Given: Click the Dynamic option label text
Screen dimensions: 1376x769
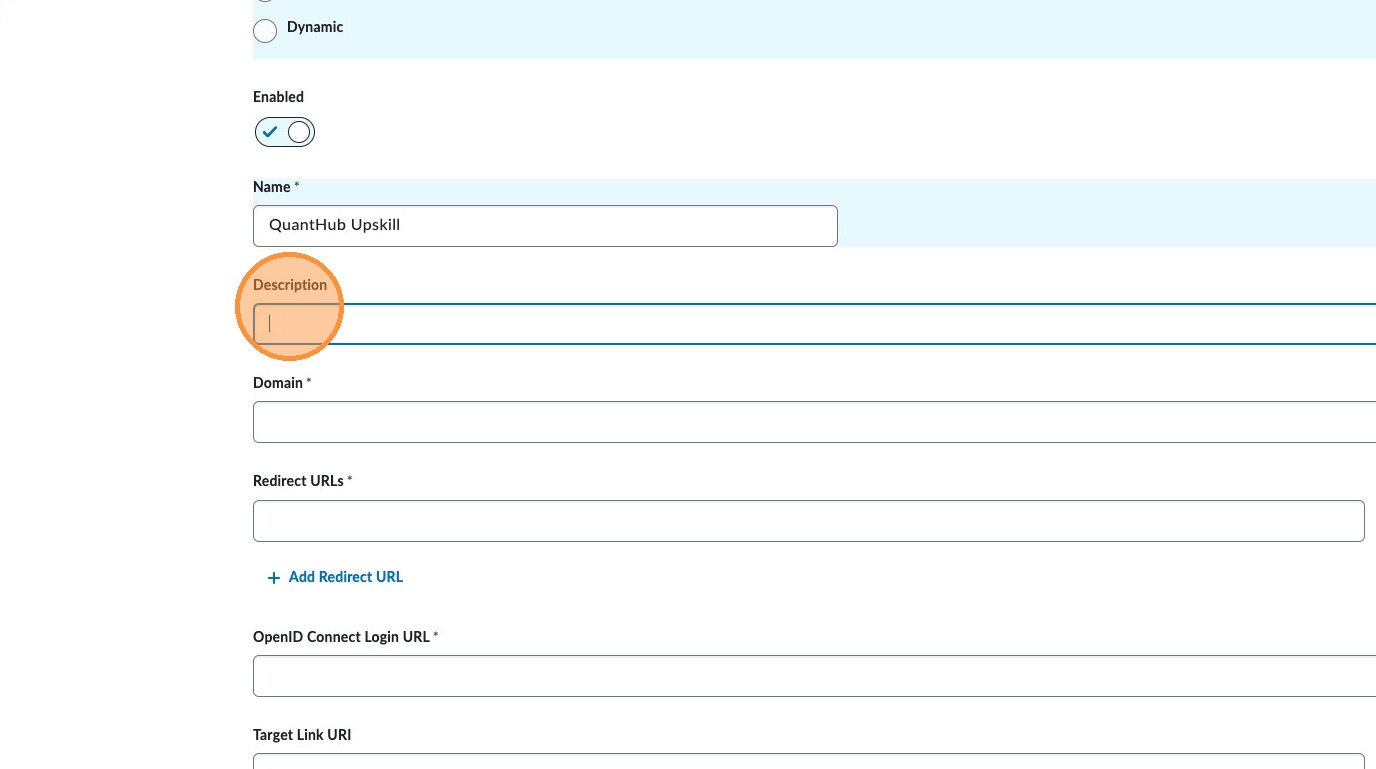Looking at the screenshot, I should [x=315, y=27].
